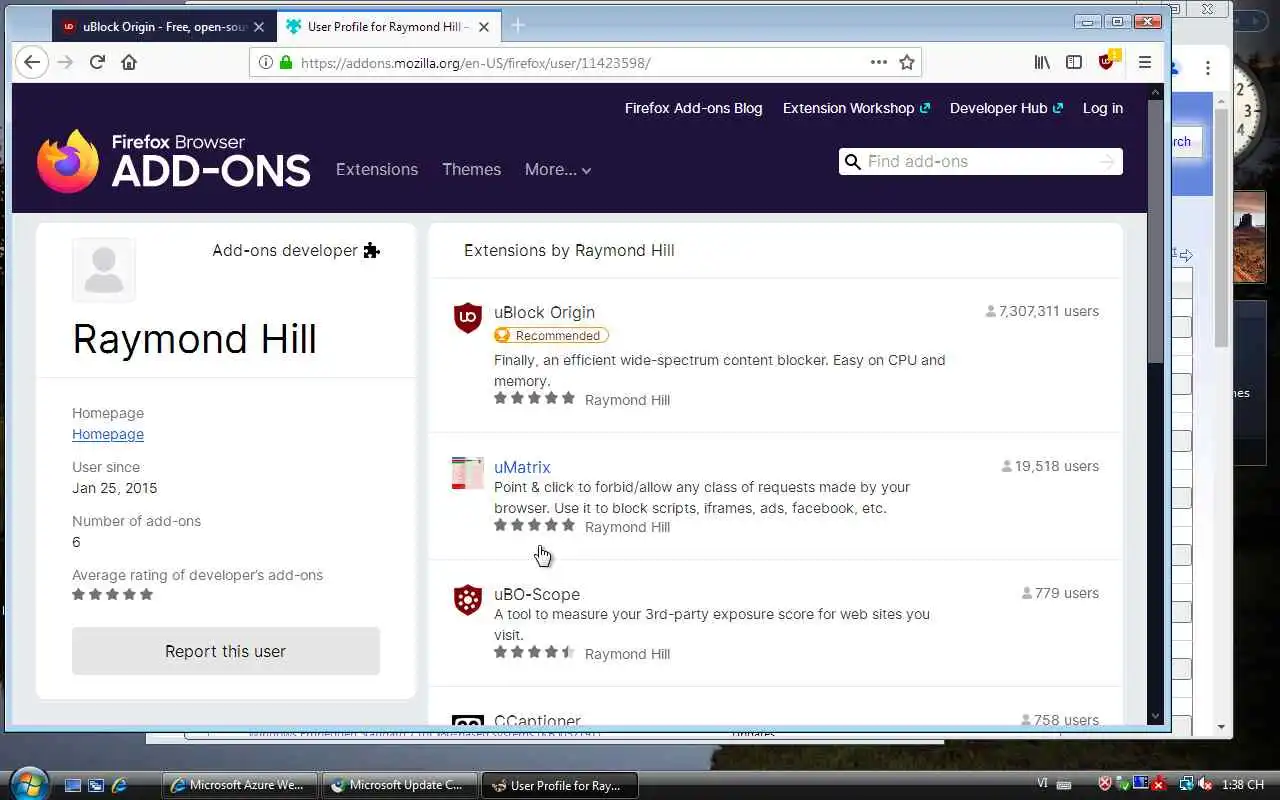Click the page vertical scrollbar thumb
This screenshot has width=1280, height=800.
1156,230
